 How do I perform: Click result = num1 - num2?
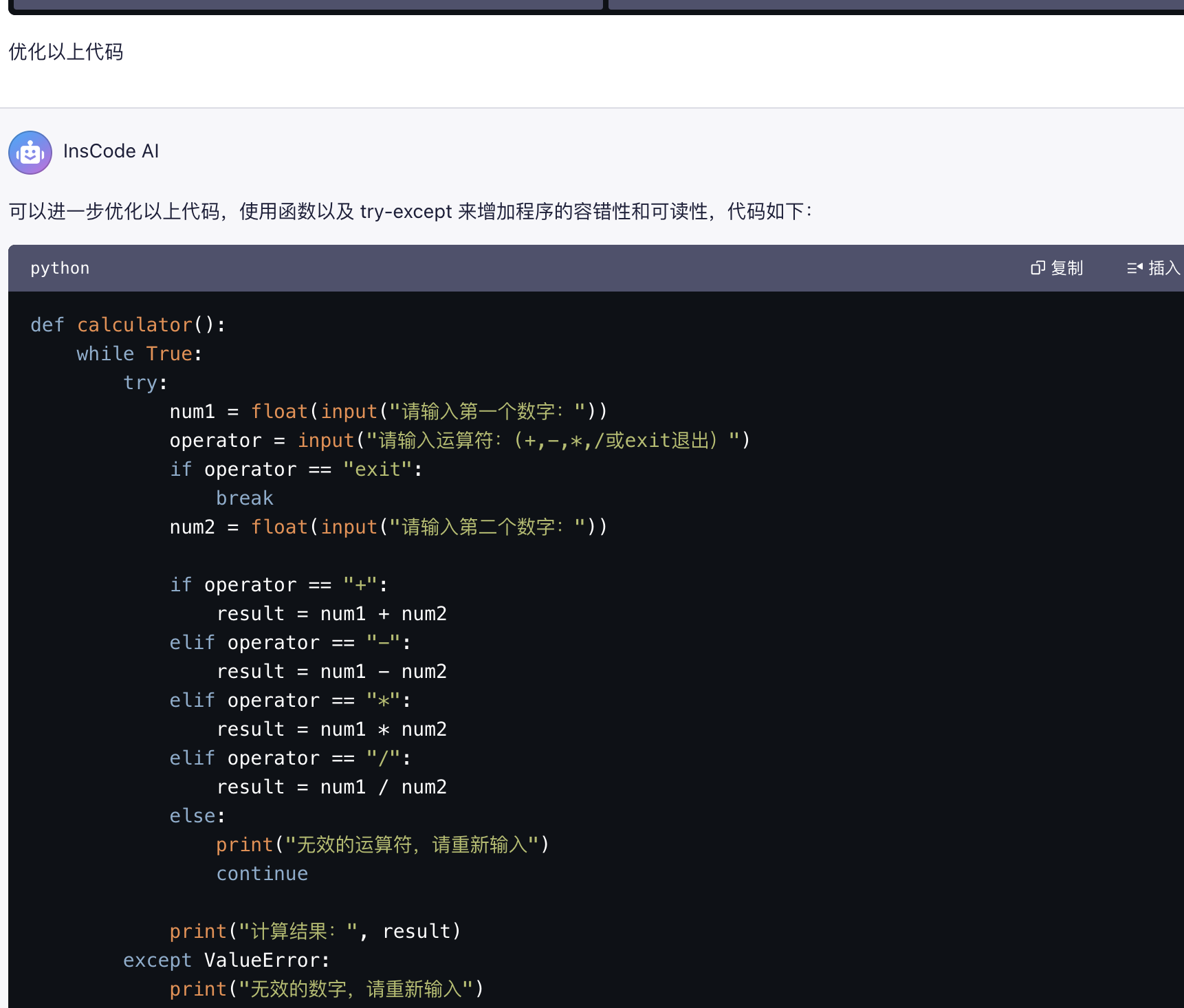point(332,671)
